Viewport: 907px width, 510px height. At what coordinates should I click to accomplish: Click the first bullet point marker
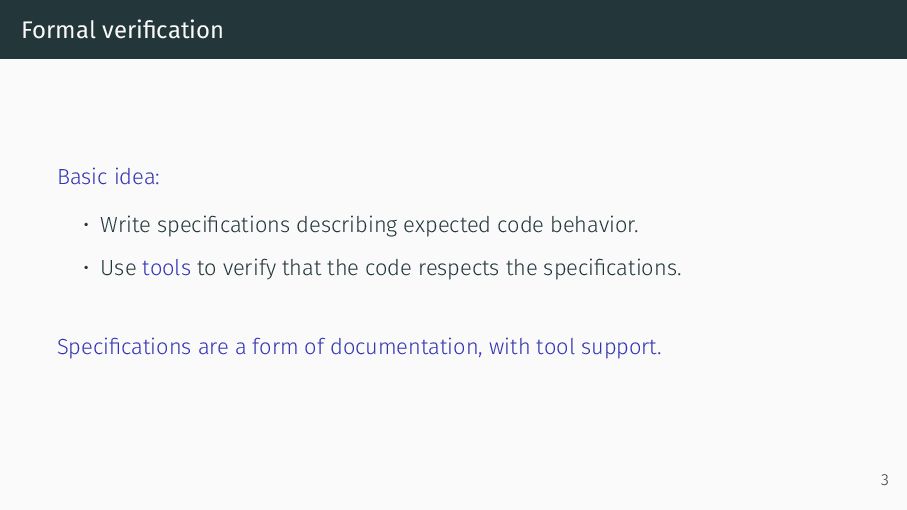86,224
